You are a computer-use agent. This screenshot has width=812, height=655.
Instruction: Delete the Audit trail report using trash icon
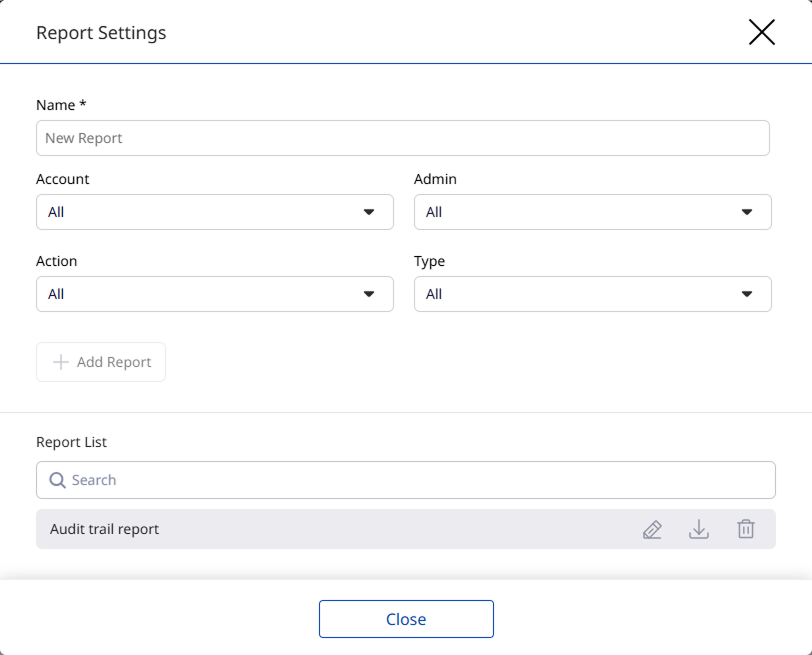[746, 530]
